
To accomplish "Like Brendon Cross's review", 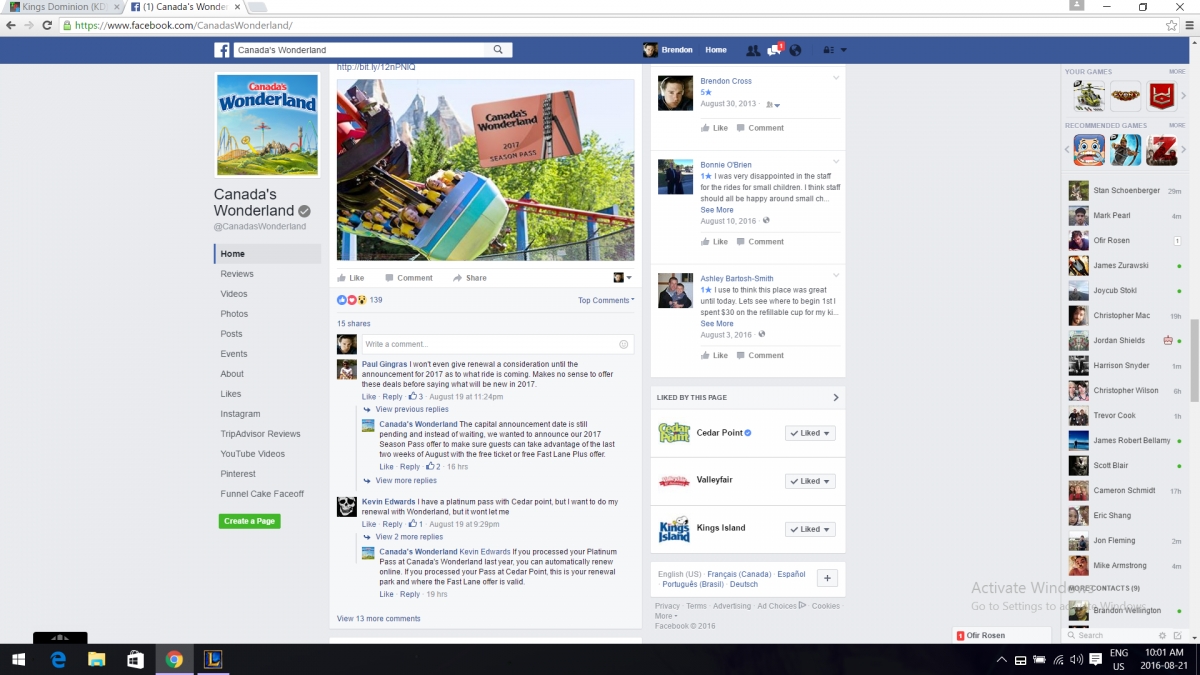I will [x=714, y=128].
